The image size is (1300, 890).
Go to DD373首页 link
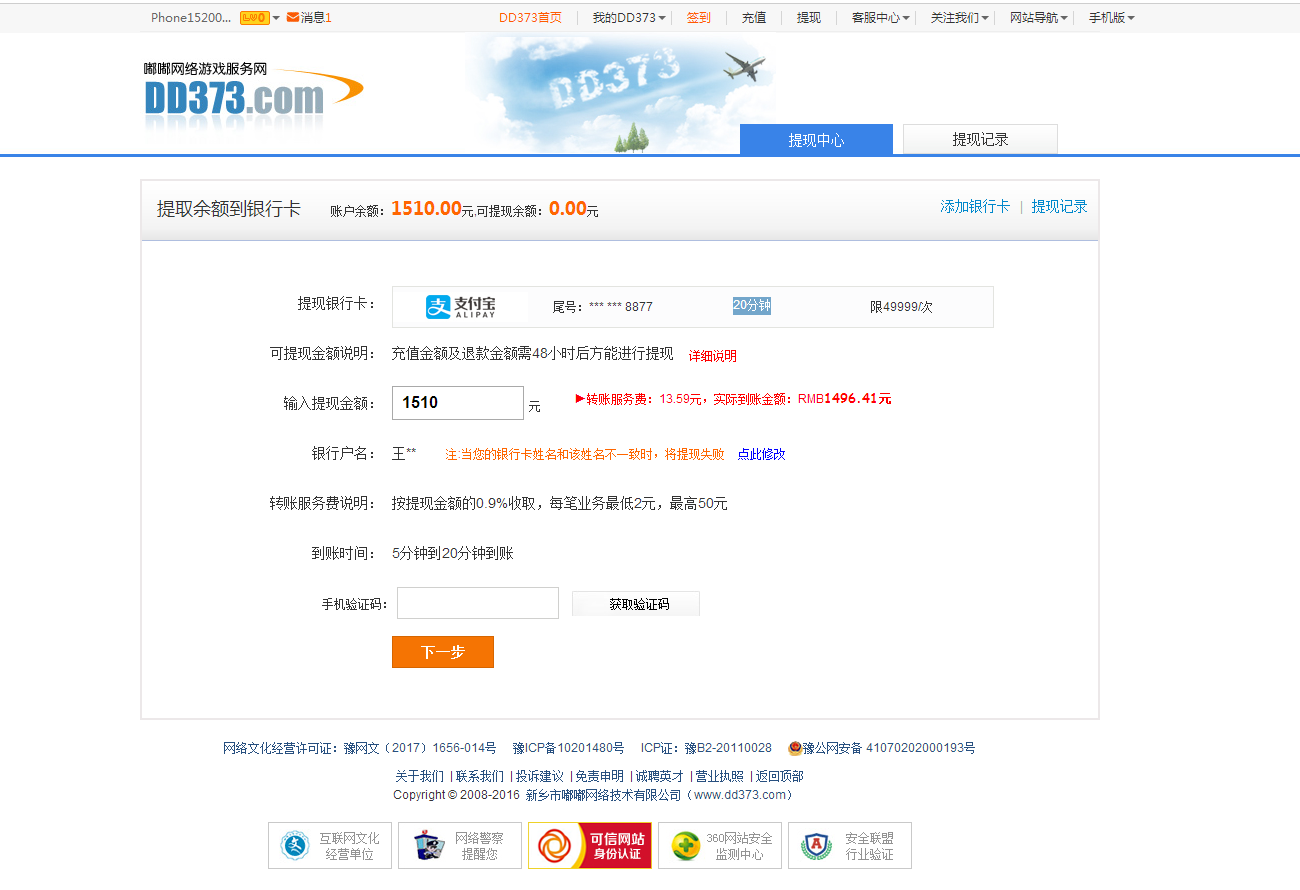point(530,17)
